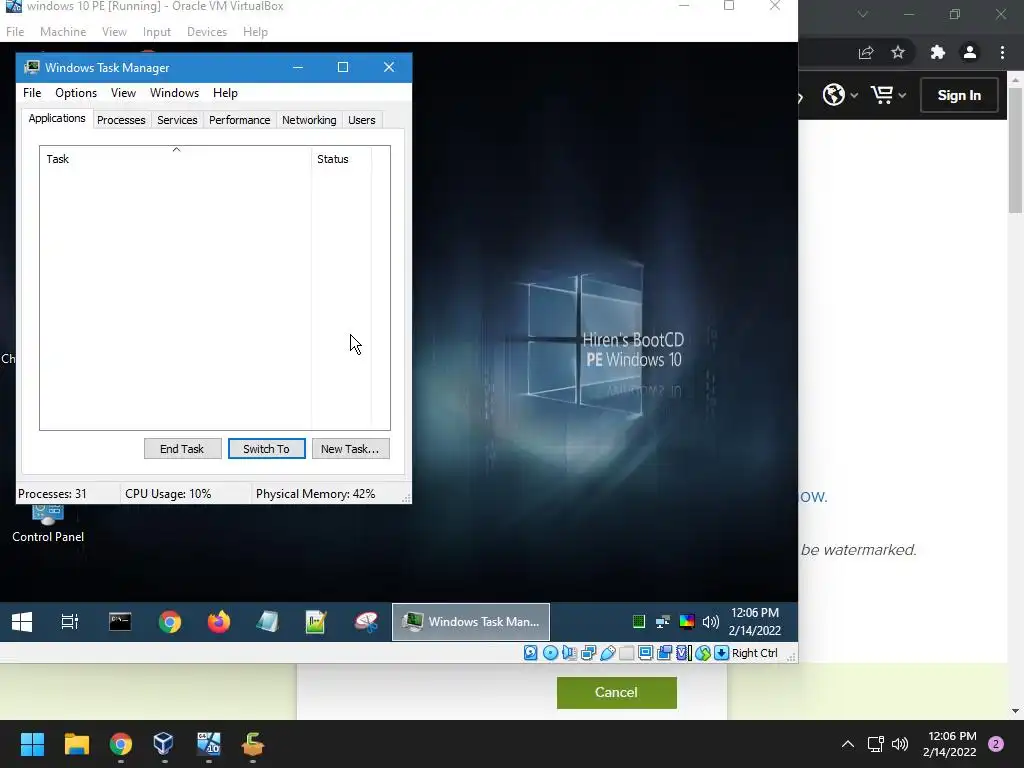Image resolution: width=1024 pixels, height=768 pixels.
Task: Open host File Explorer taskbar icon
Action: [x=76, y=744]
